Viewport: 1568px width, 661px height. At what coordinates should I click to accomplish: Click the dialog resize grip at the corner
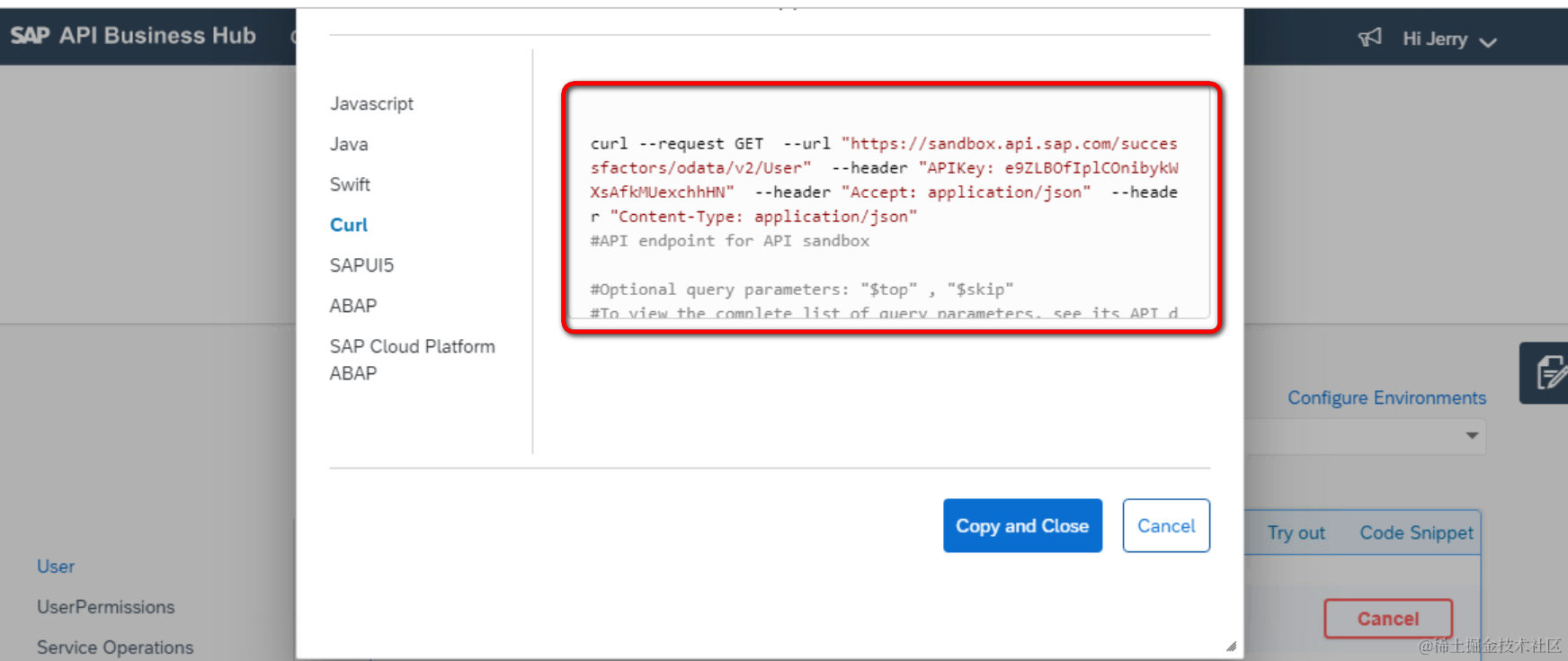[1231, 647]
